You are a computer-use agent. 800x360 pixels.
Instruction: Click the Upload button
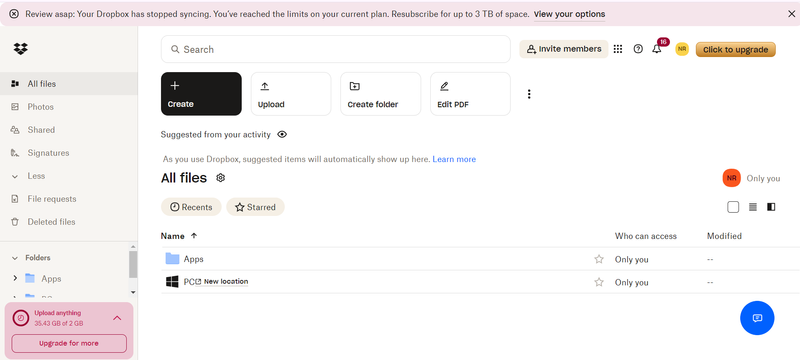[291, 94]
